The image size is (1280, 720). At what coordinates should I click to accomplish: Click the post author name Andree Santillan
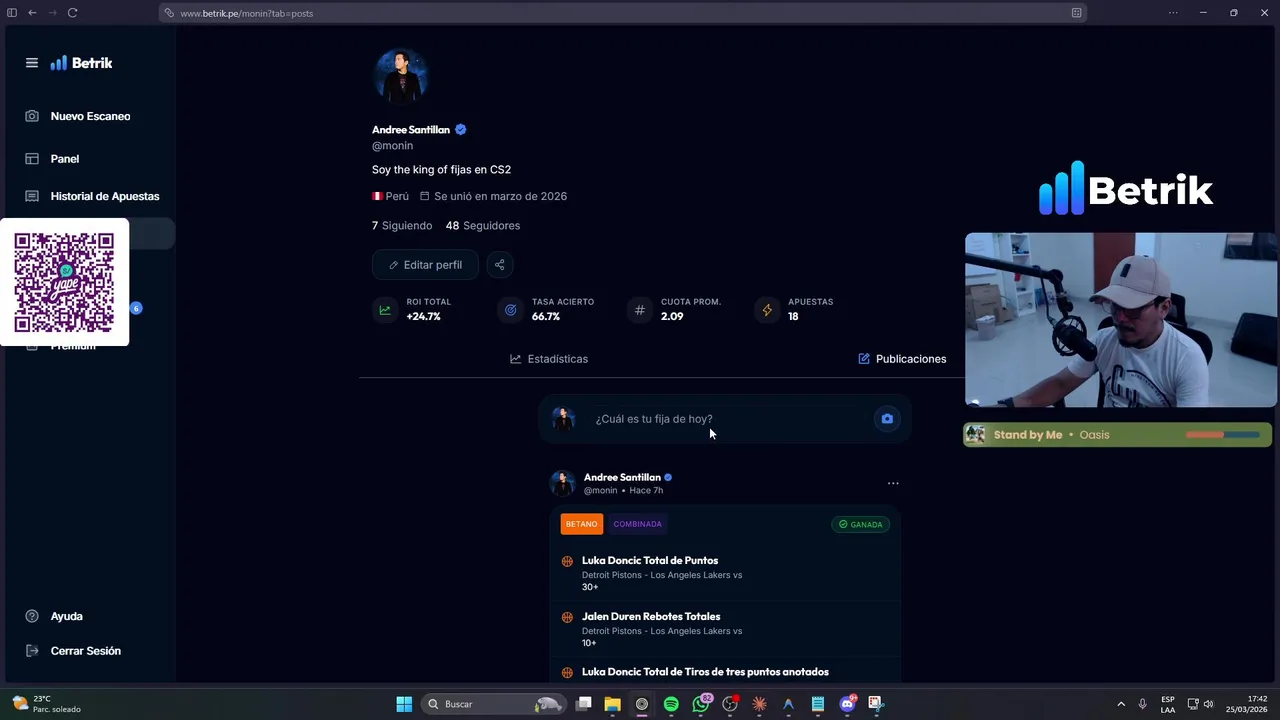(x=622, y=477)
